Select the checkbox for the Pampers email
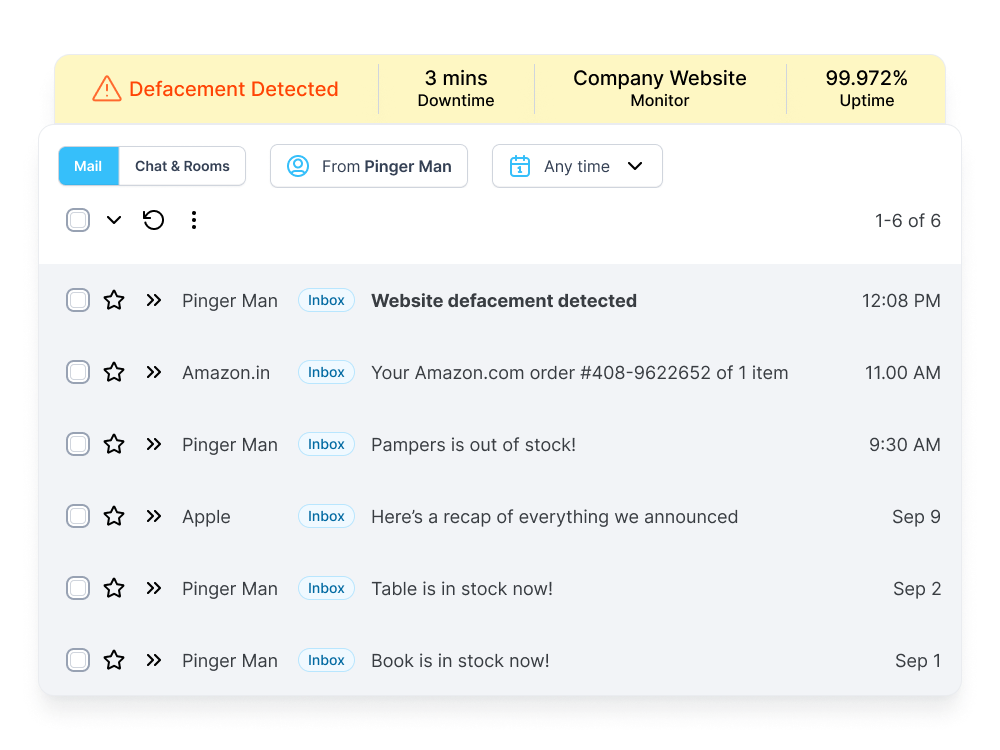1000x750 pixels. [x=77, y=444]
